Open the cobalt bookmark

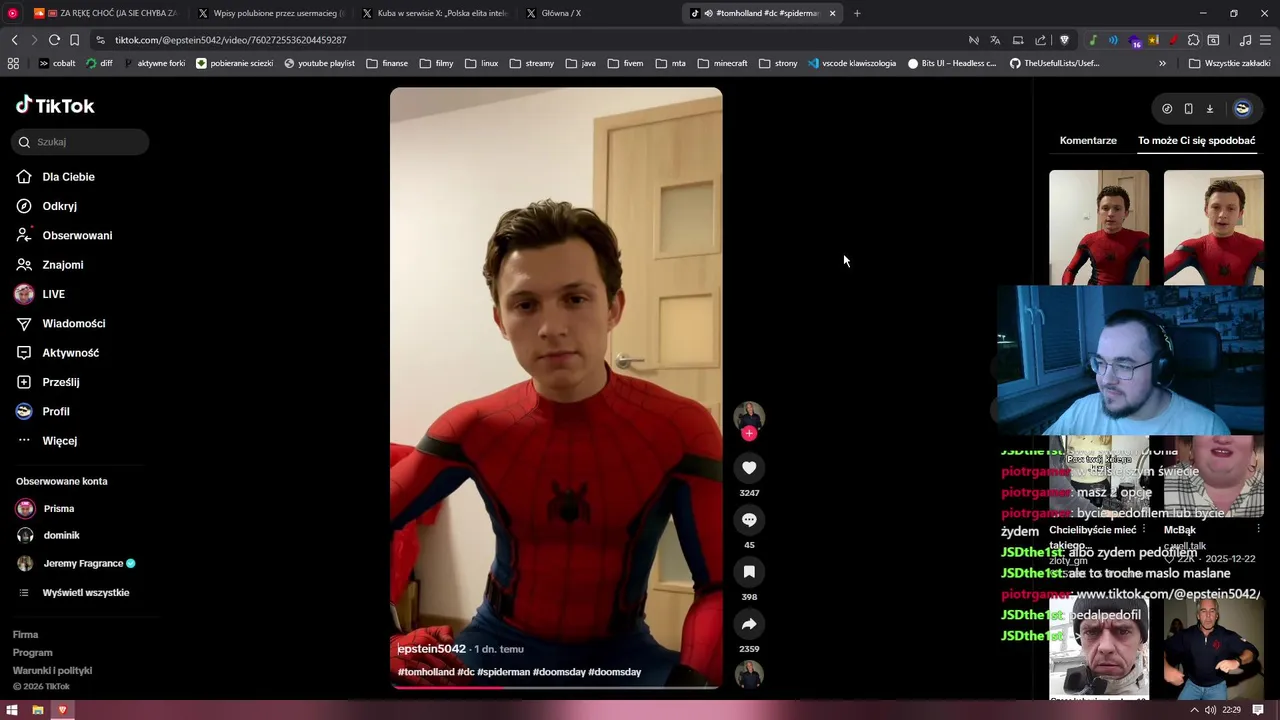coord(57,63)
